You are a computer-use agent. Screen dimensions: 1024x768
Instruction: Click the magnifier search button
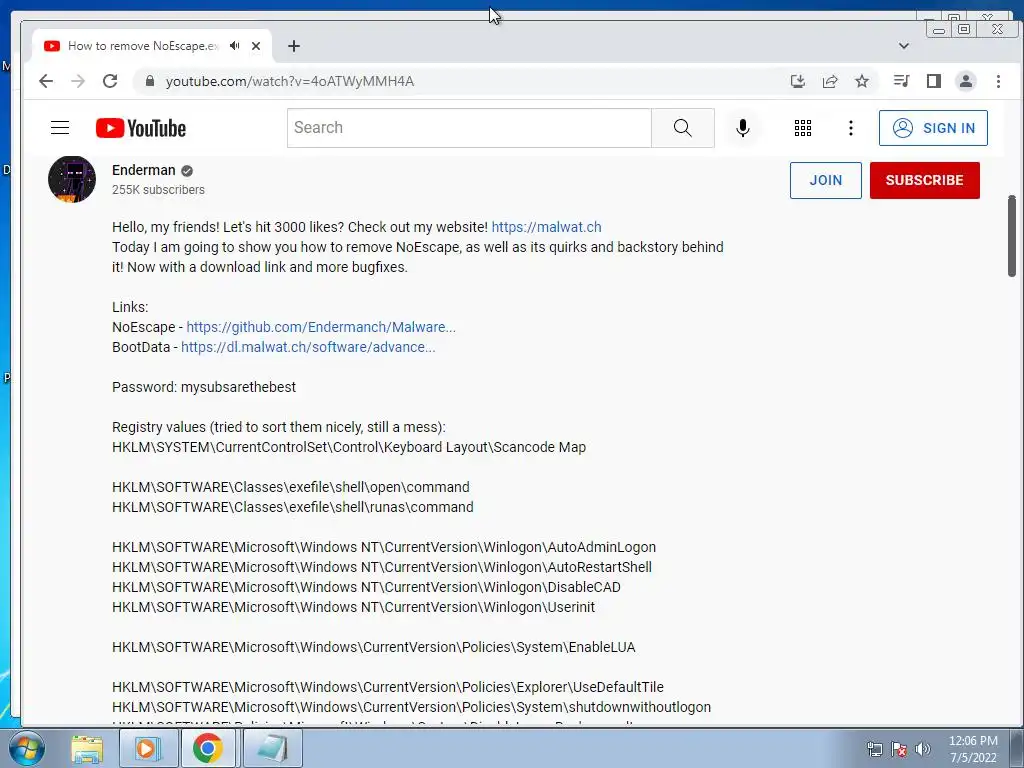682,128
